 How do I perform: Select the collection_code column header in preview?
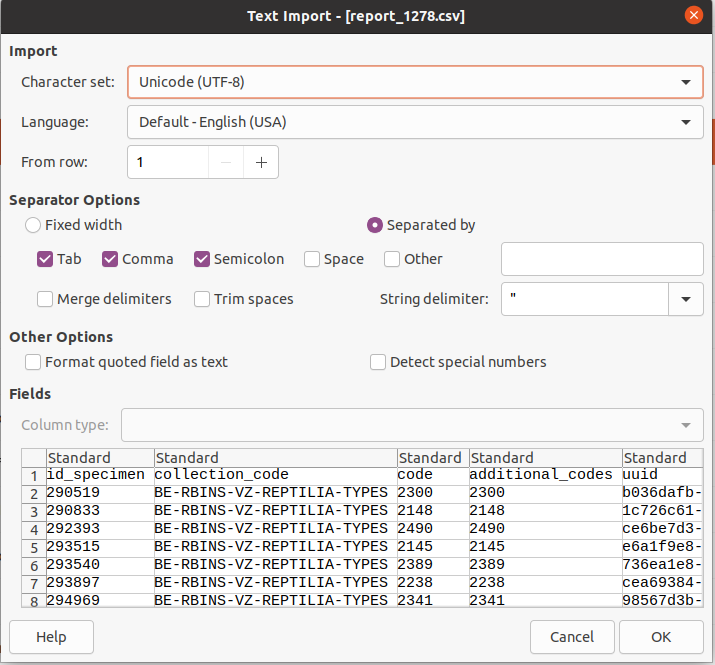point(275,458)
